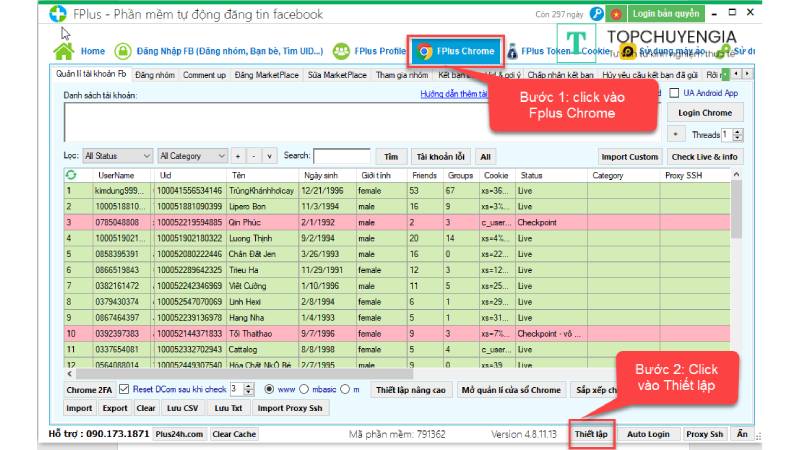Click the Check Live & info button
Viewport: 800px width, 450px height.
point(705,157)
